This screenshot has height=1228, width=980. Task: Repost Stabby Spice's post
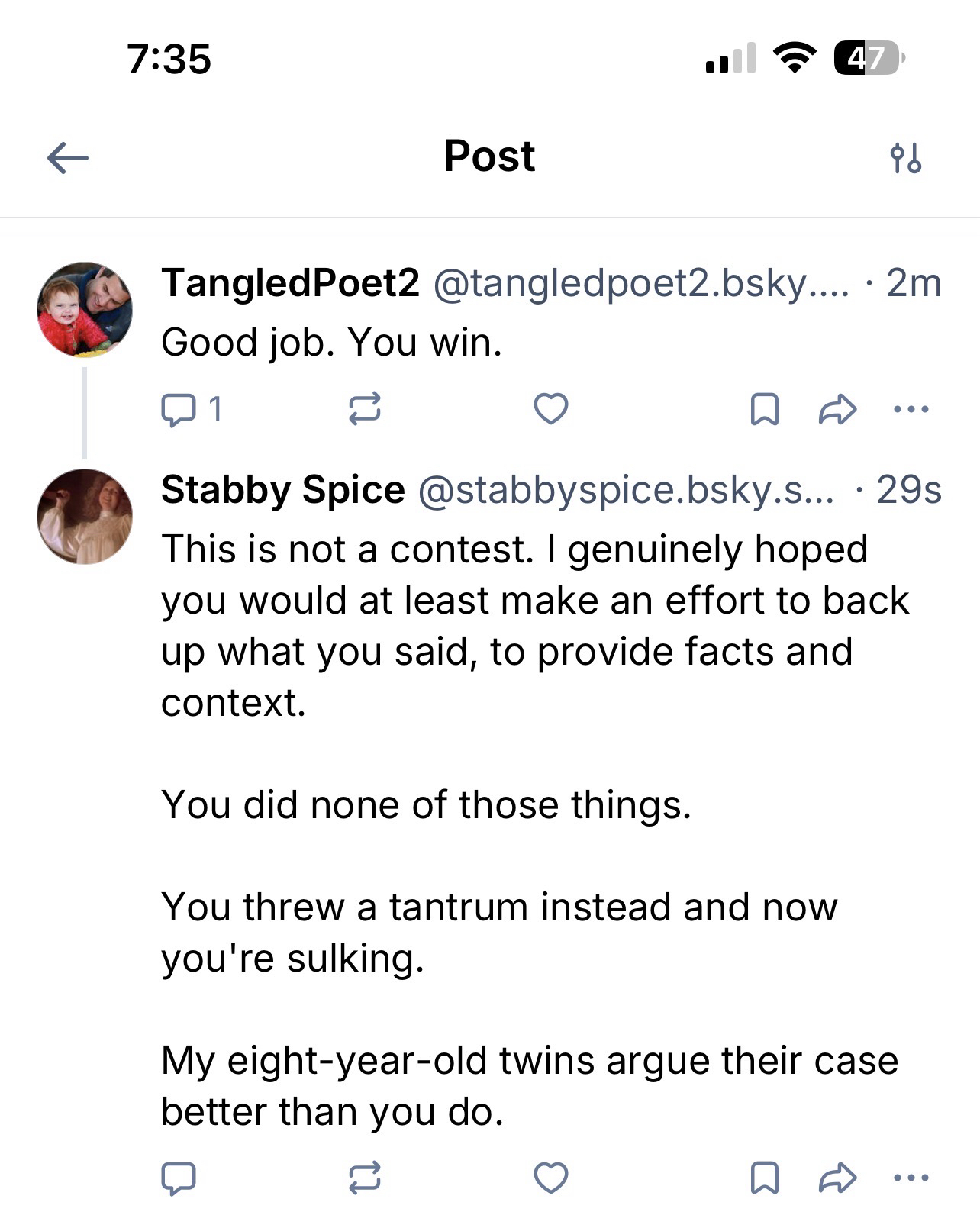365,1178
